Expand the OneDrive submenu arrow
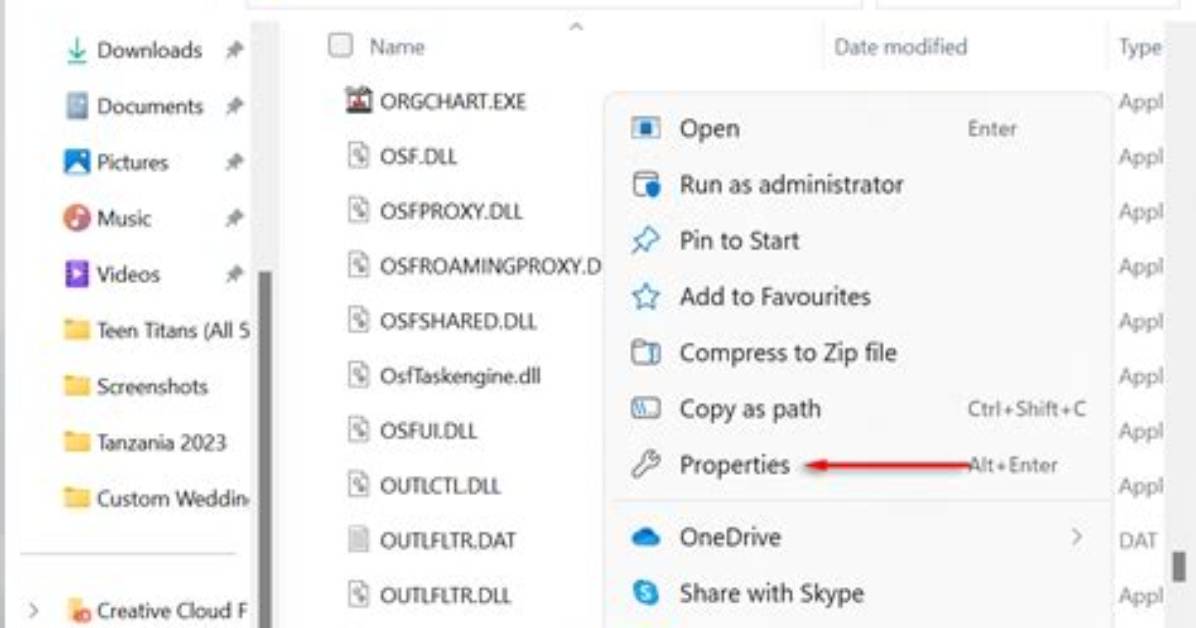 pyautogui.click(x=1076, y=537)
